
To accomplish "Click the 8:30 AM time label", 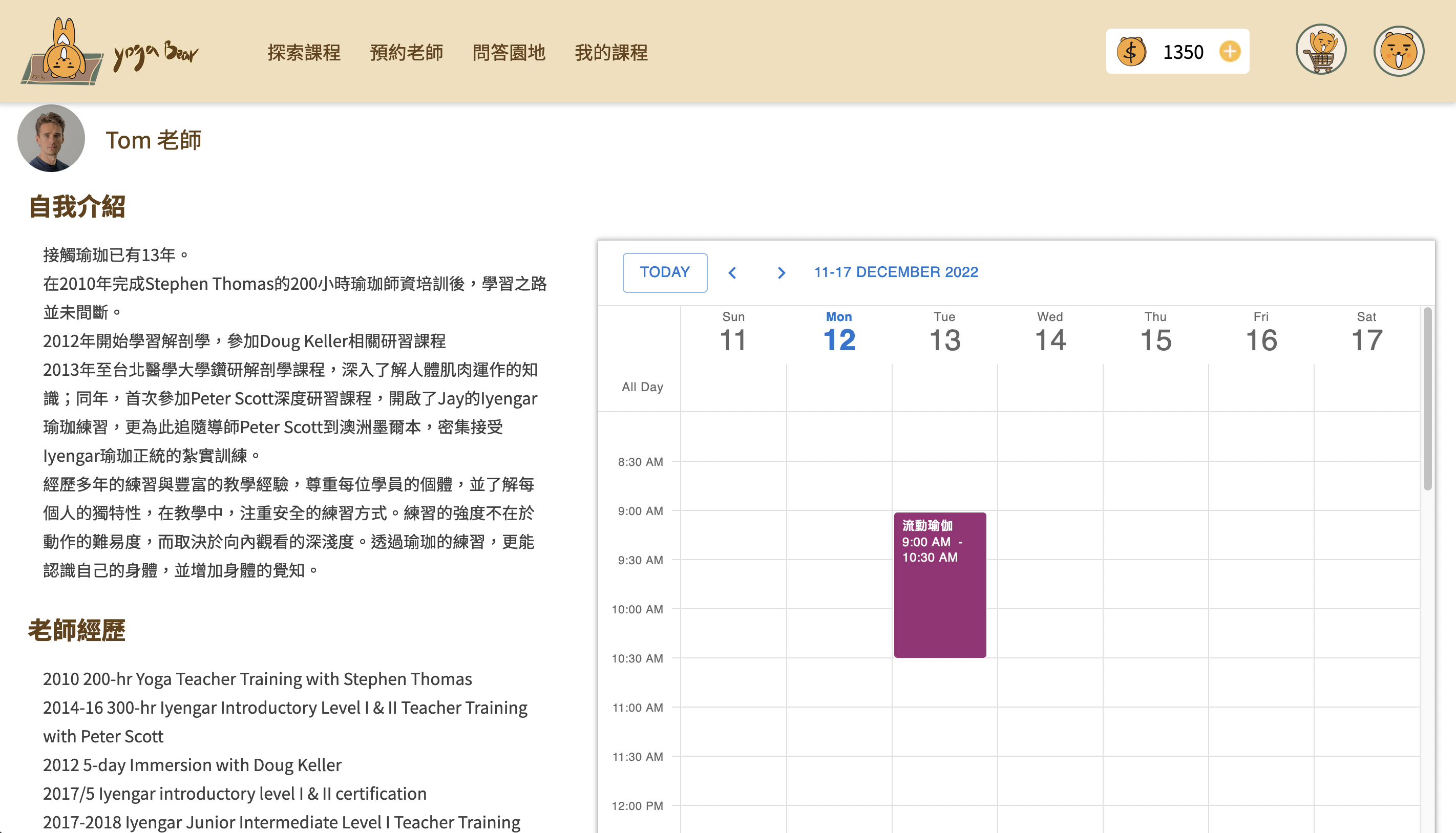I will point(640,462).
